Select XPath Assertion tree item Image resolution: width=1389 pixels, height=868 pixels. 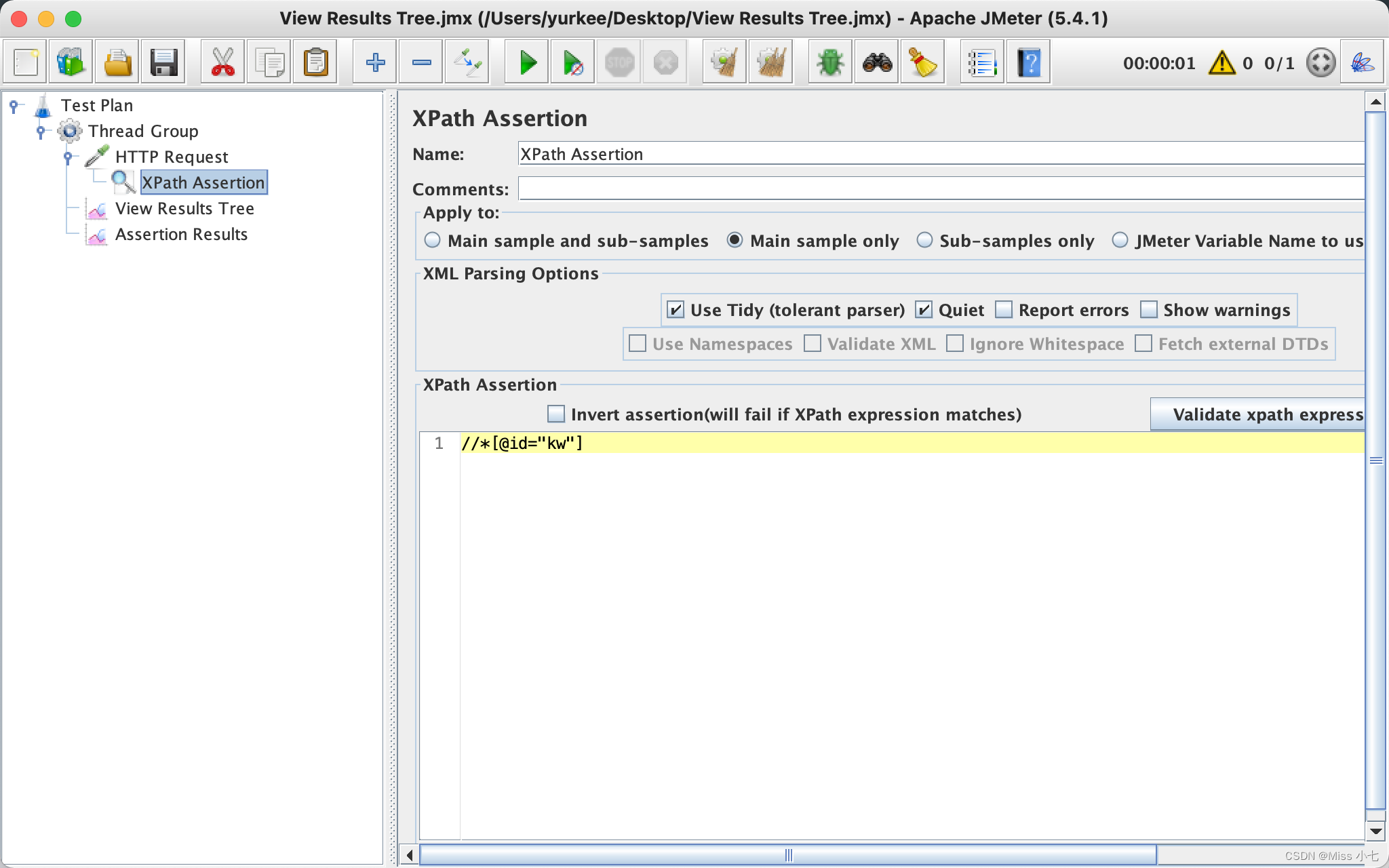pos(203,182)
